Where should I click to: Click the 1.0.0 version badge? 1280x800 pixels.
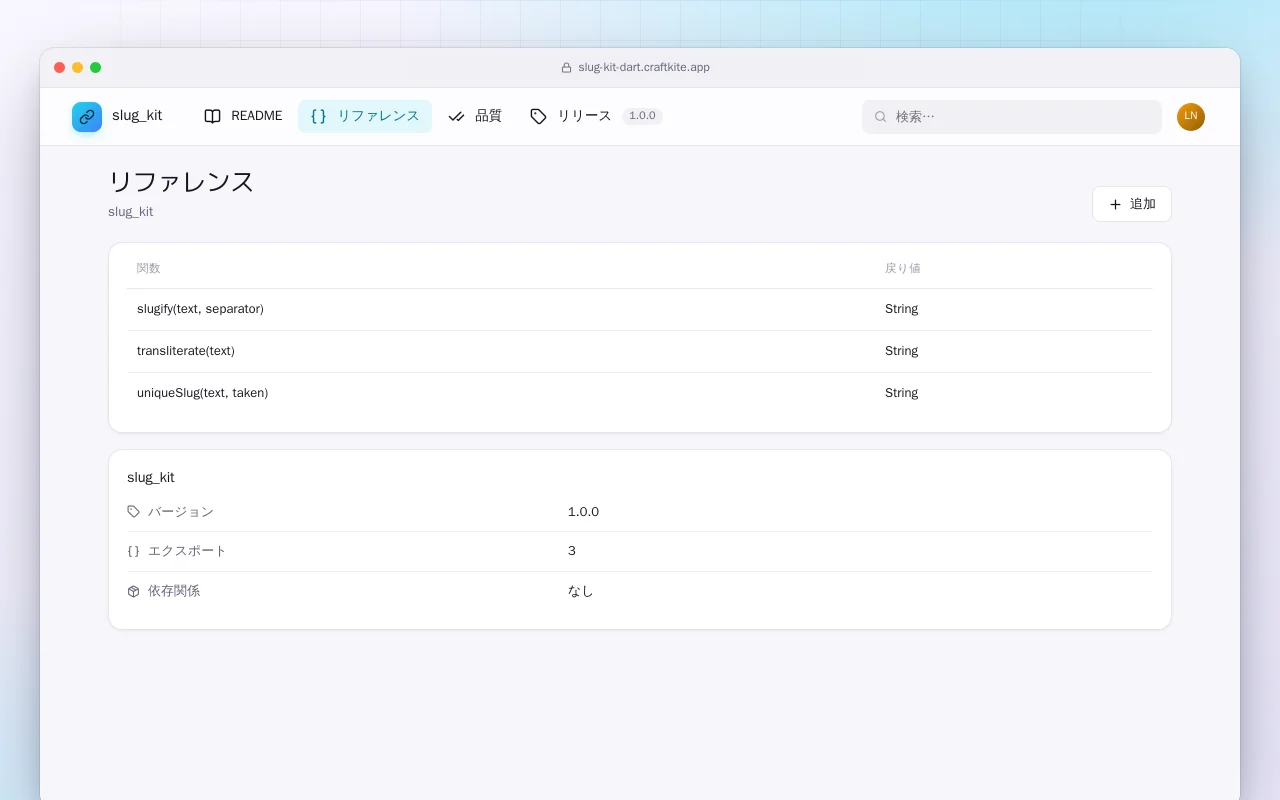click(642, 116)
